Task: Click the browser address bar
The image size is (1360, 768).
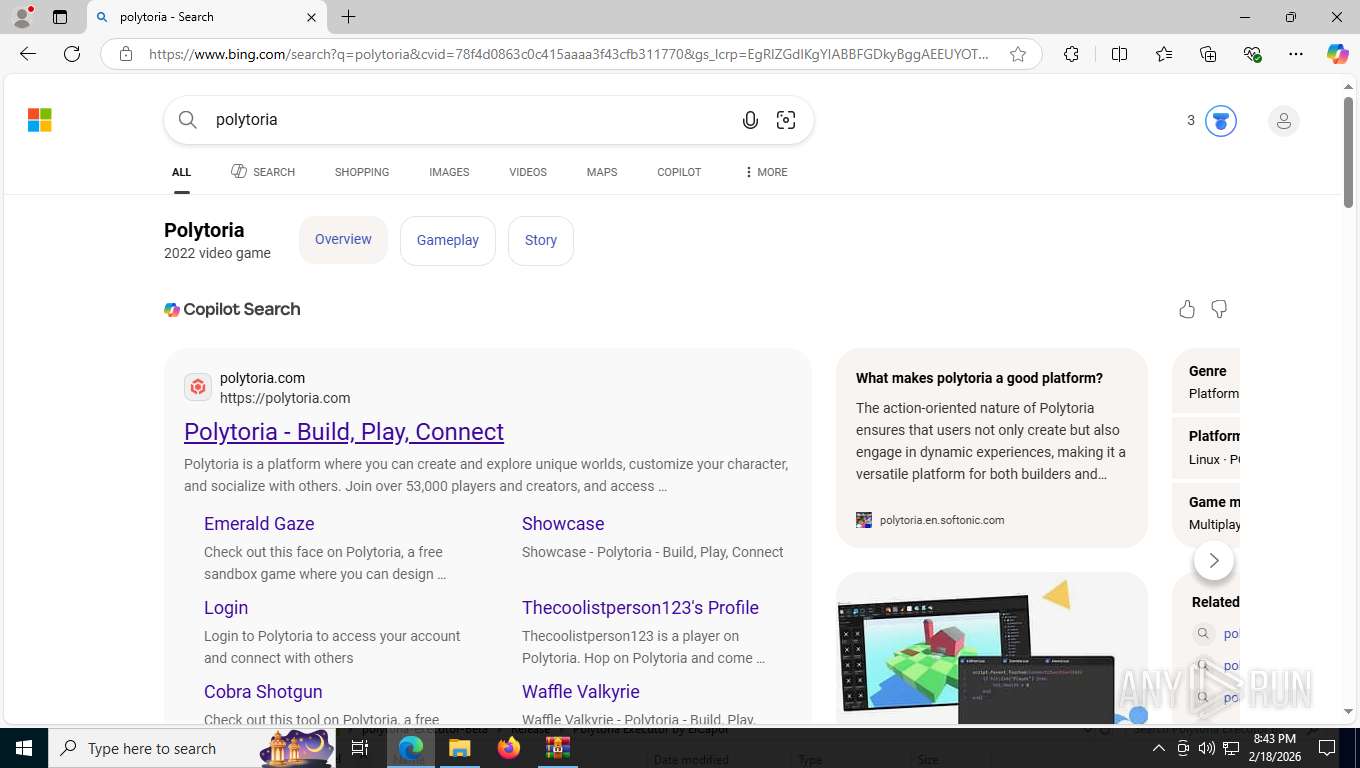Action: 569,54
